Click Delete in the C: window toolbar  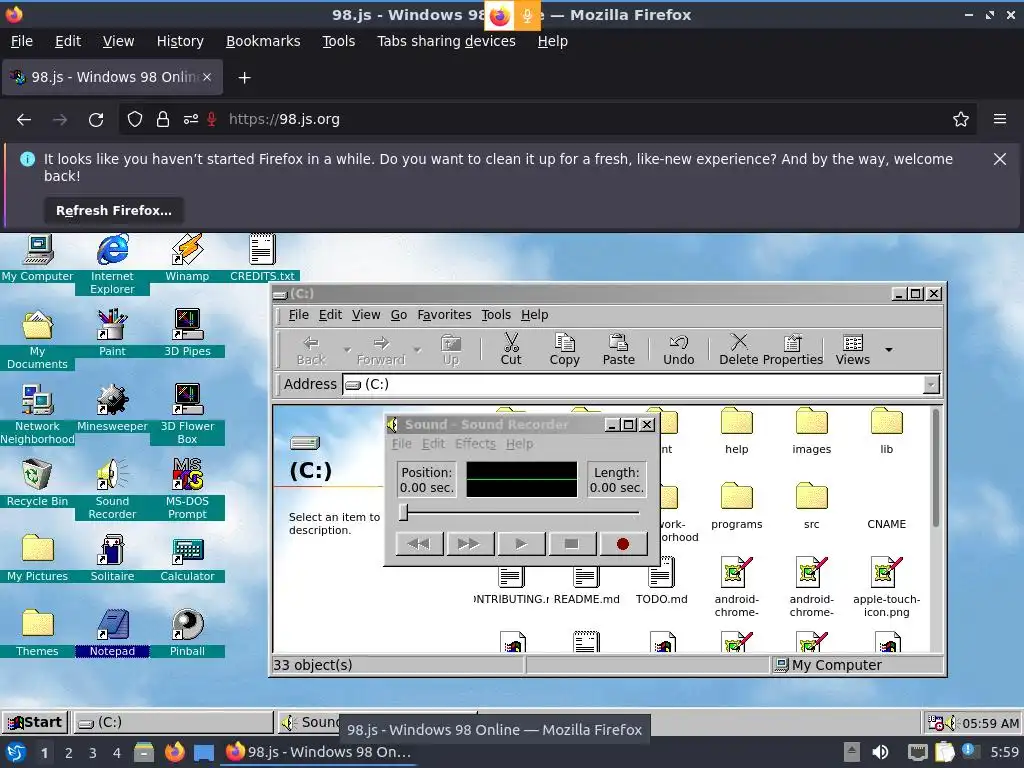pos(739,349)
